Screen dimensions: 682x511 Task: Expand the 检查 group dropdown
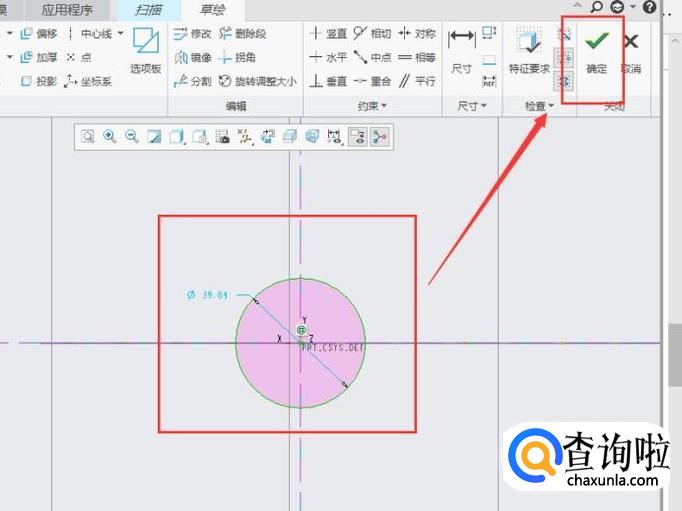(539, 106)
